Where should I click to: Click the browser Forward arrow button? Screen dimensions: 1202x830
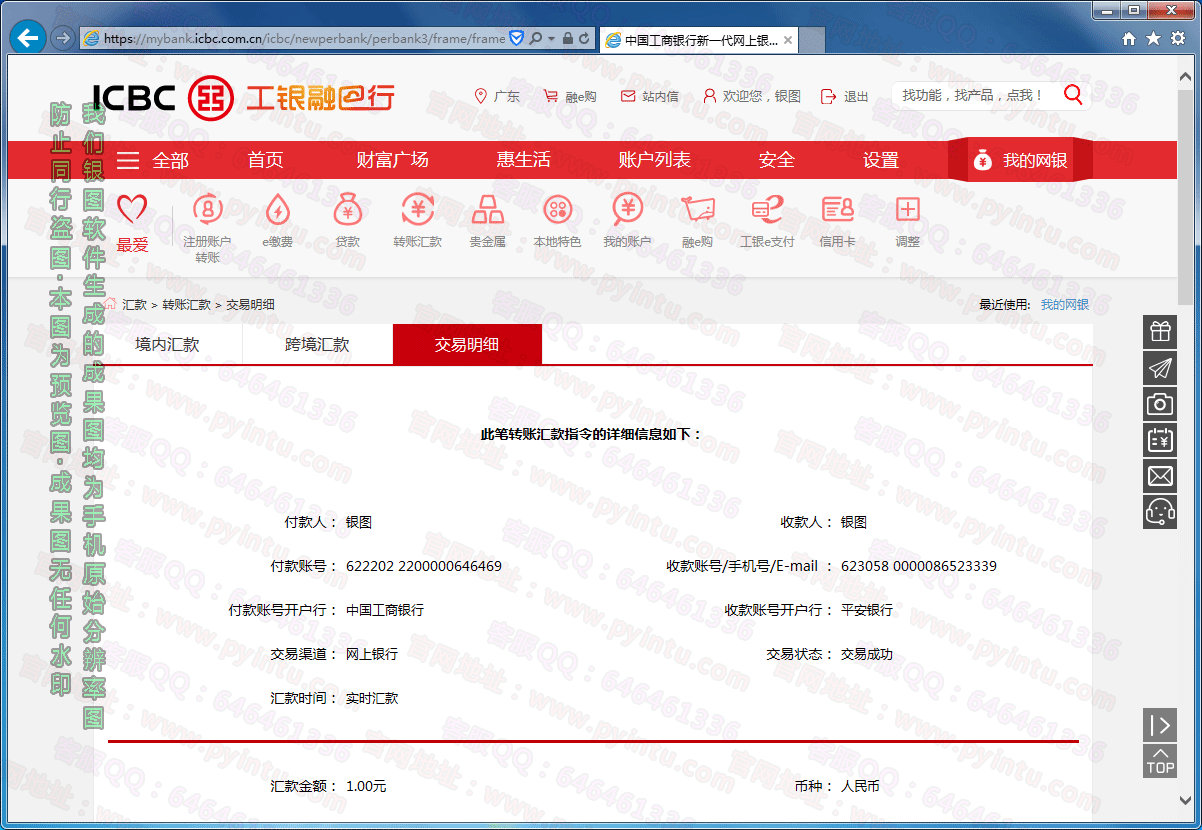(62, 39)
